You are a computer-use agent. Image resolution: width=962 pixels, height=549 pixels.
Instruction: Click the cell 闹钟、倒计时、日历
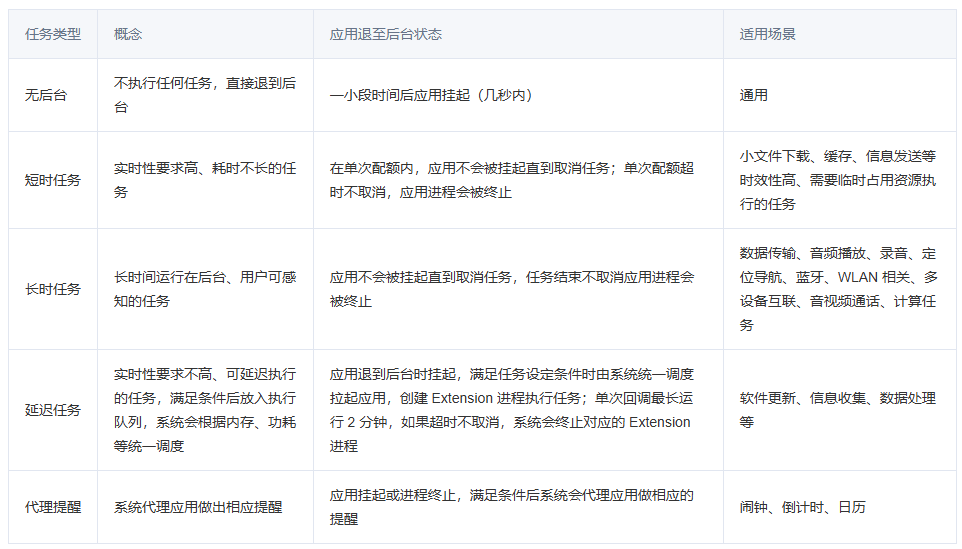point(839,507)
